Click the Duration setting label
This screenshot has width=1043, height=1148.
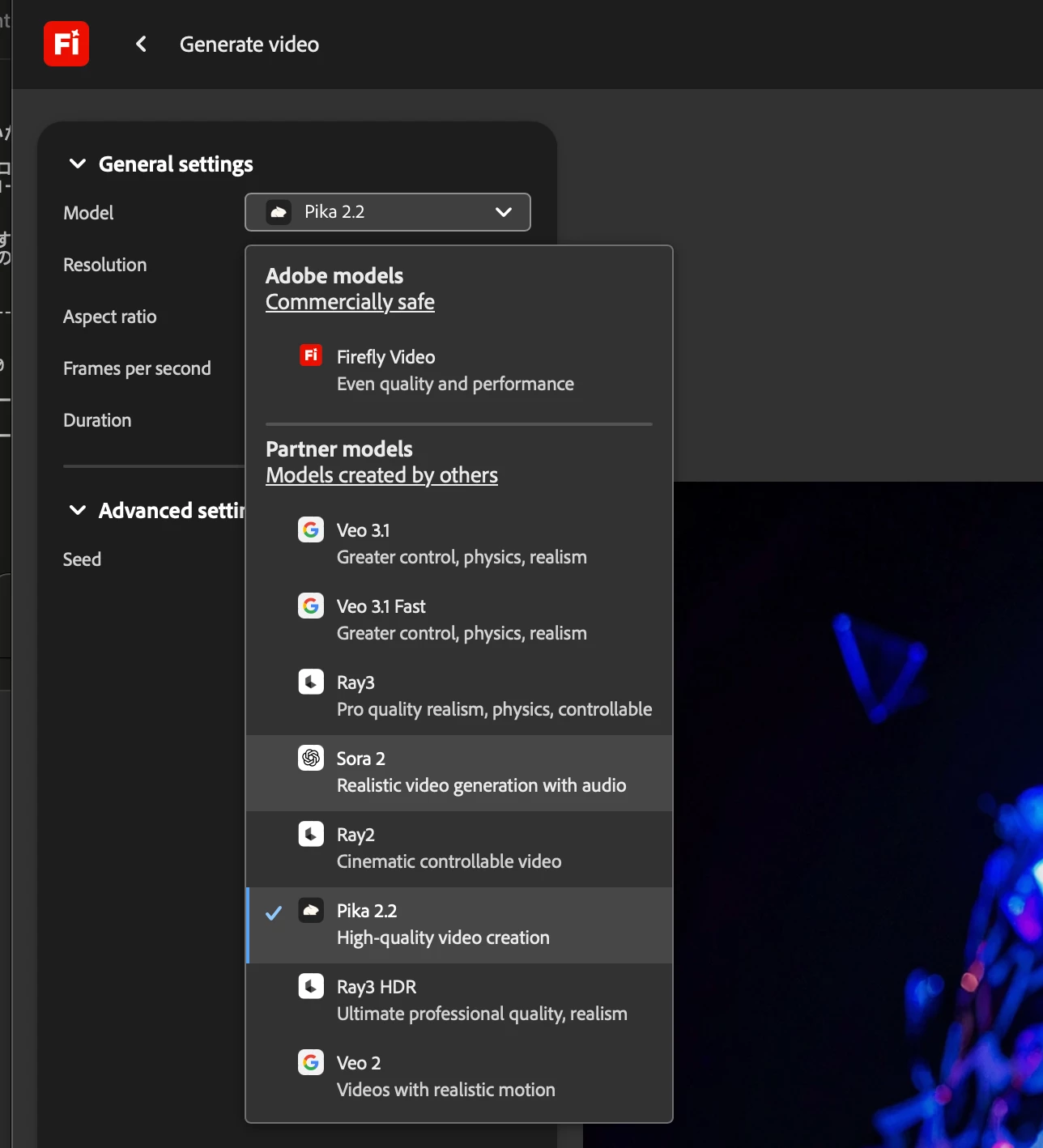(97, 420)
